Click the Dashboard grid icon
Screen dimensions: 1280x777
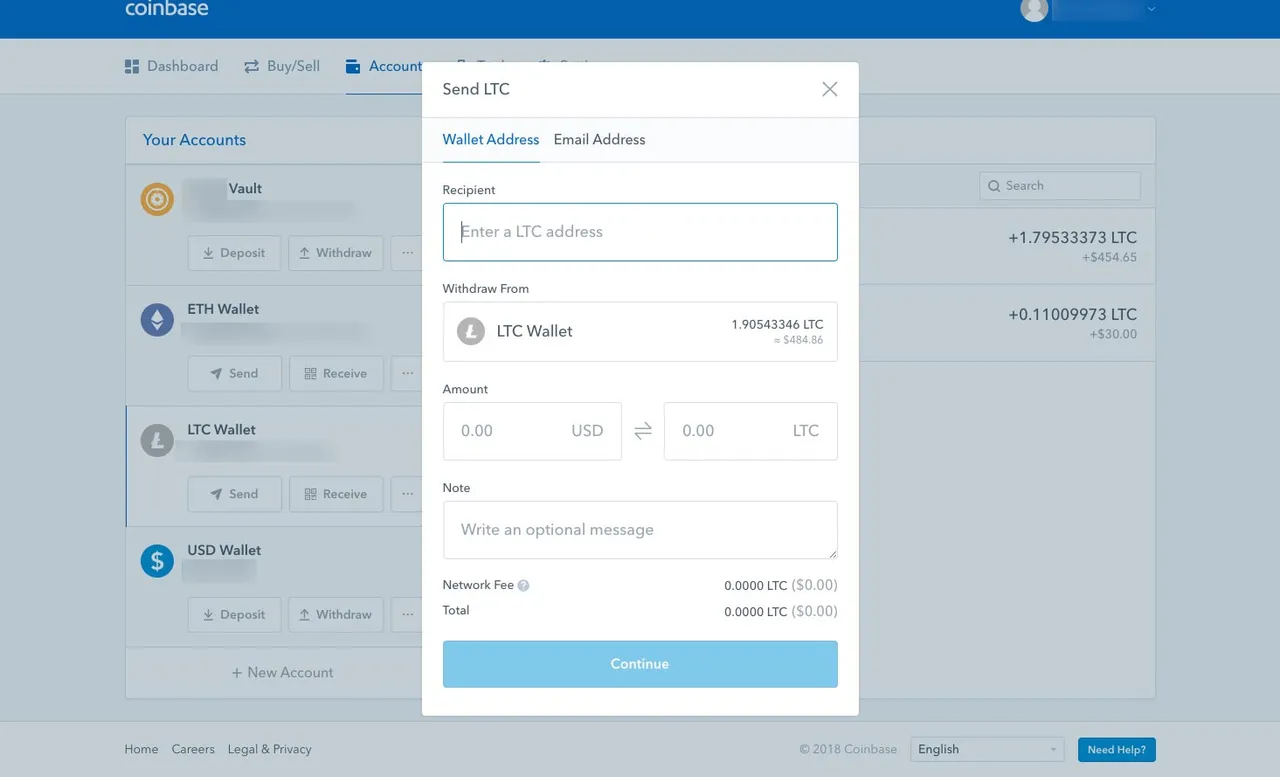point(131,66)
